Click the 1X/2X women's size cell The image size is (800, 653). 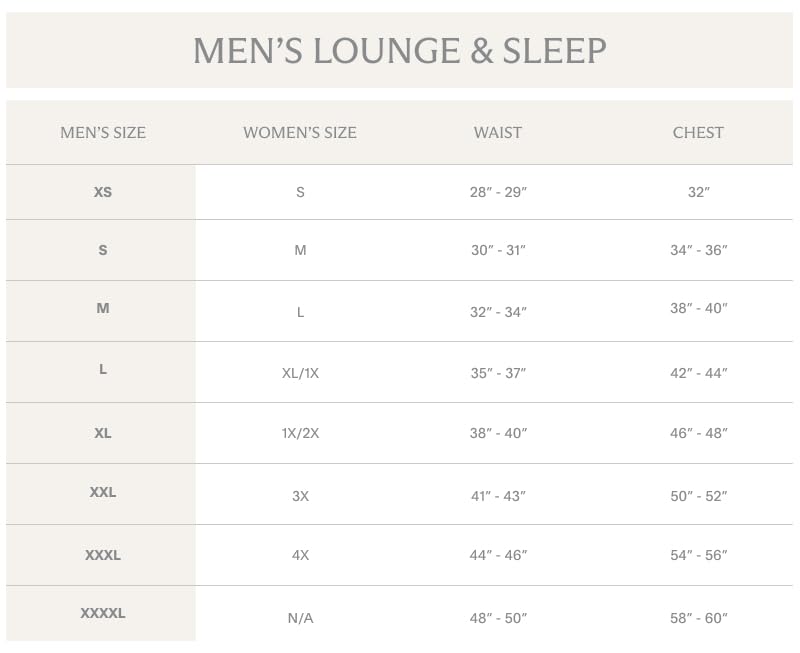click(300, 434)
